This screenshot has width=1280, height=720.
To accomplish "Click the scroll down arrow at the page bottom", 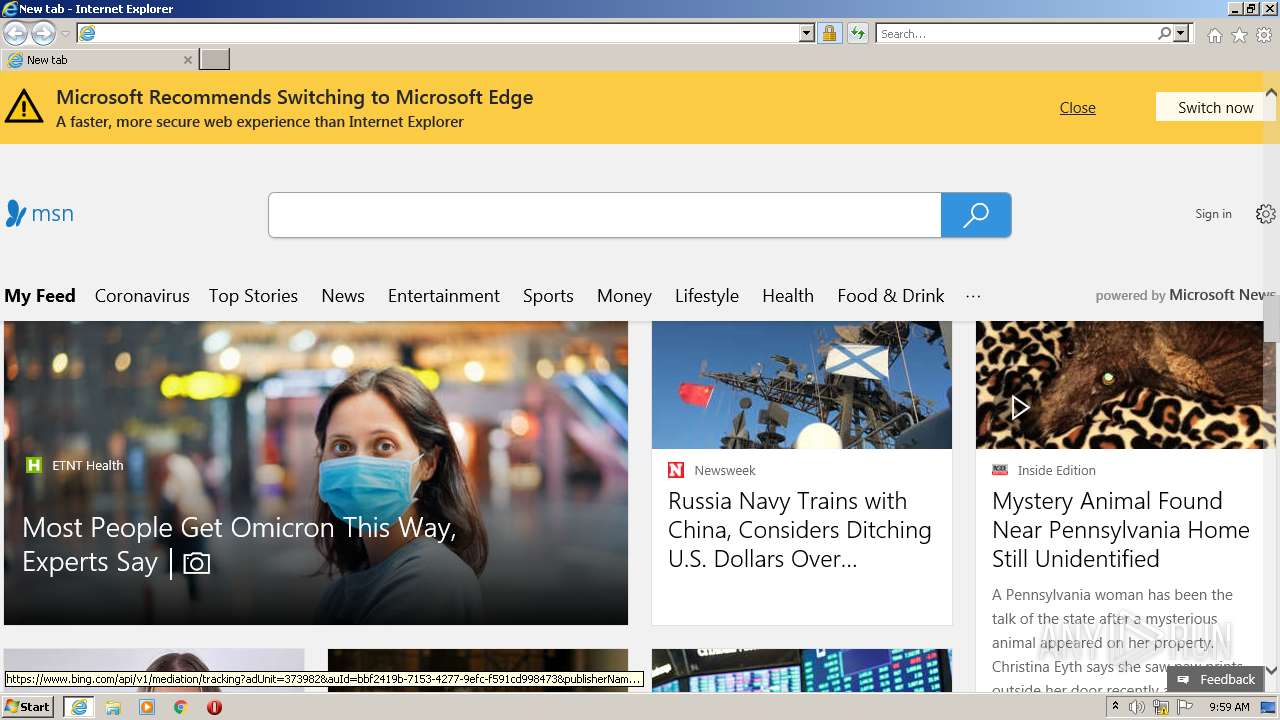I will tap(1271, 671).
